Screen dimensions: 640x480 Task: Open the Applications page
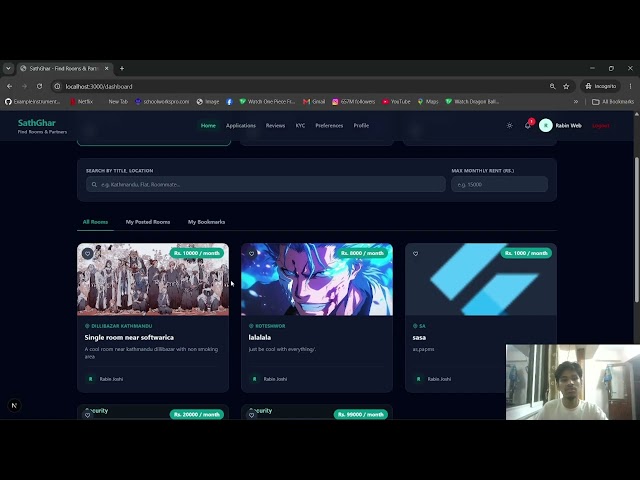(241, 125)
